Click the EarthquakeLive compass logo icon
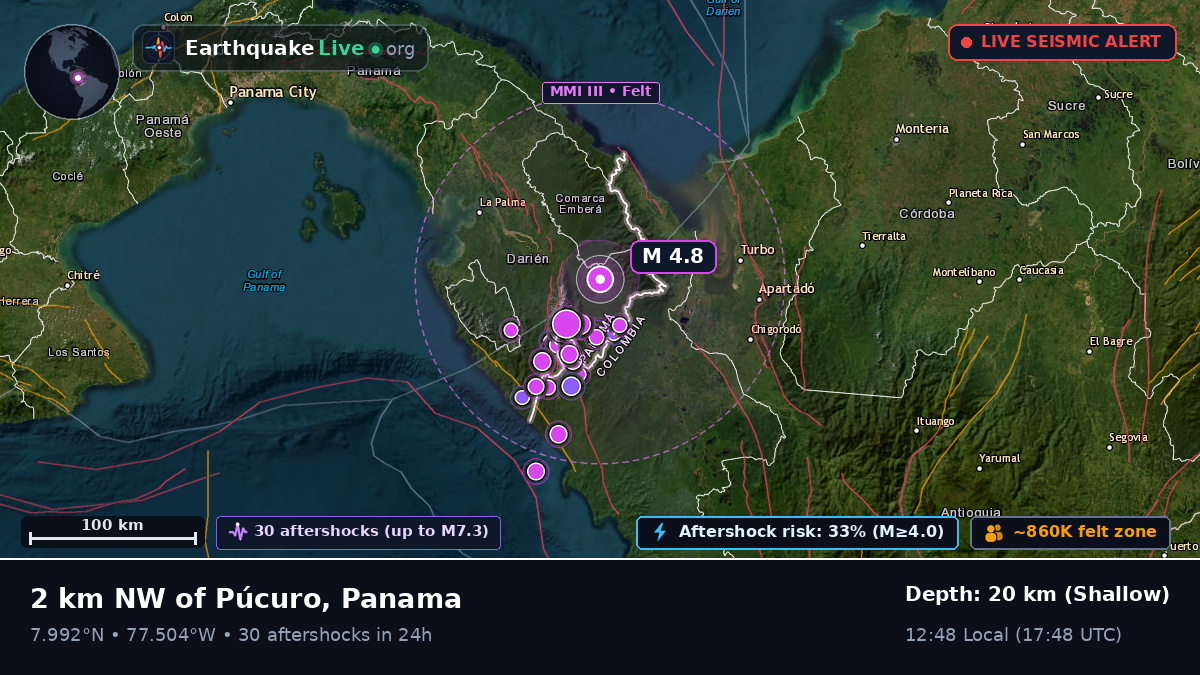Image resolution: width=1200 pixels, height=675 pixels. coord(158,48)
